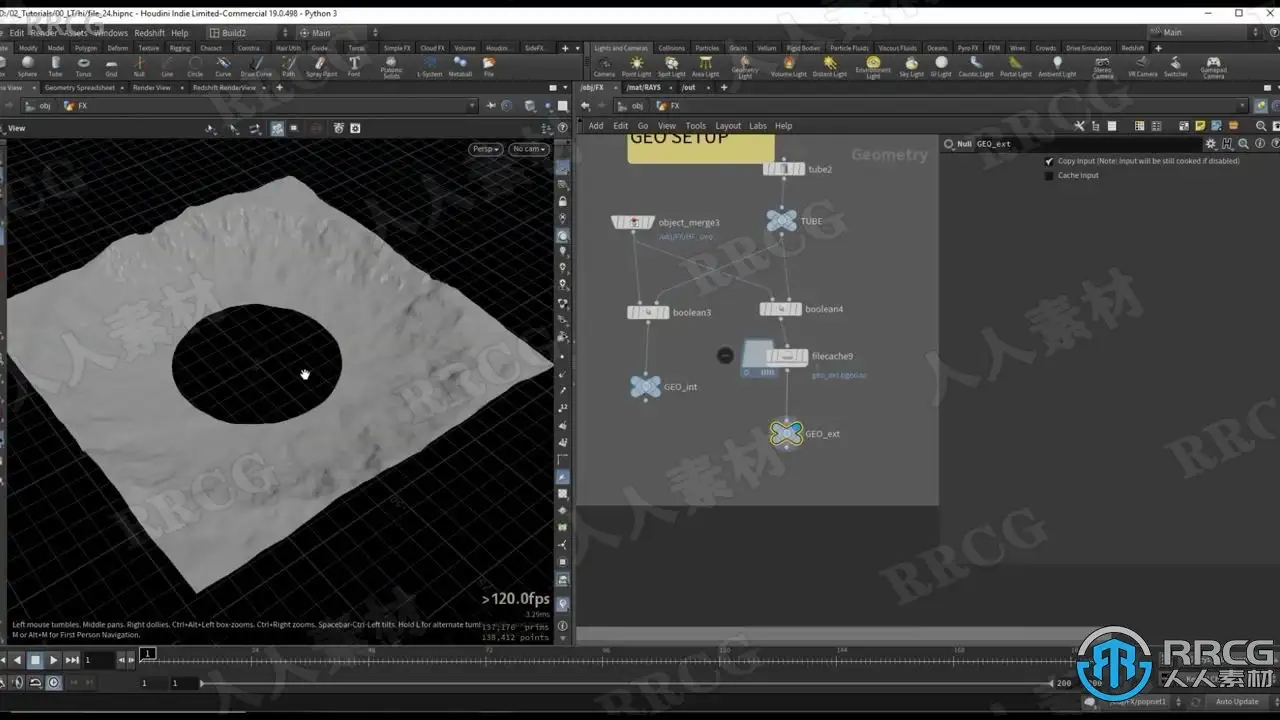Viewport: 1280px width, 720px height.
Task: Switch to the Geometry Spreadsheet tab
Action: coord(80,88)
